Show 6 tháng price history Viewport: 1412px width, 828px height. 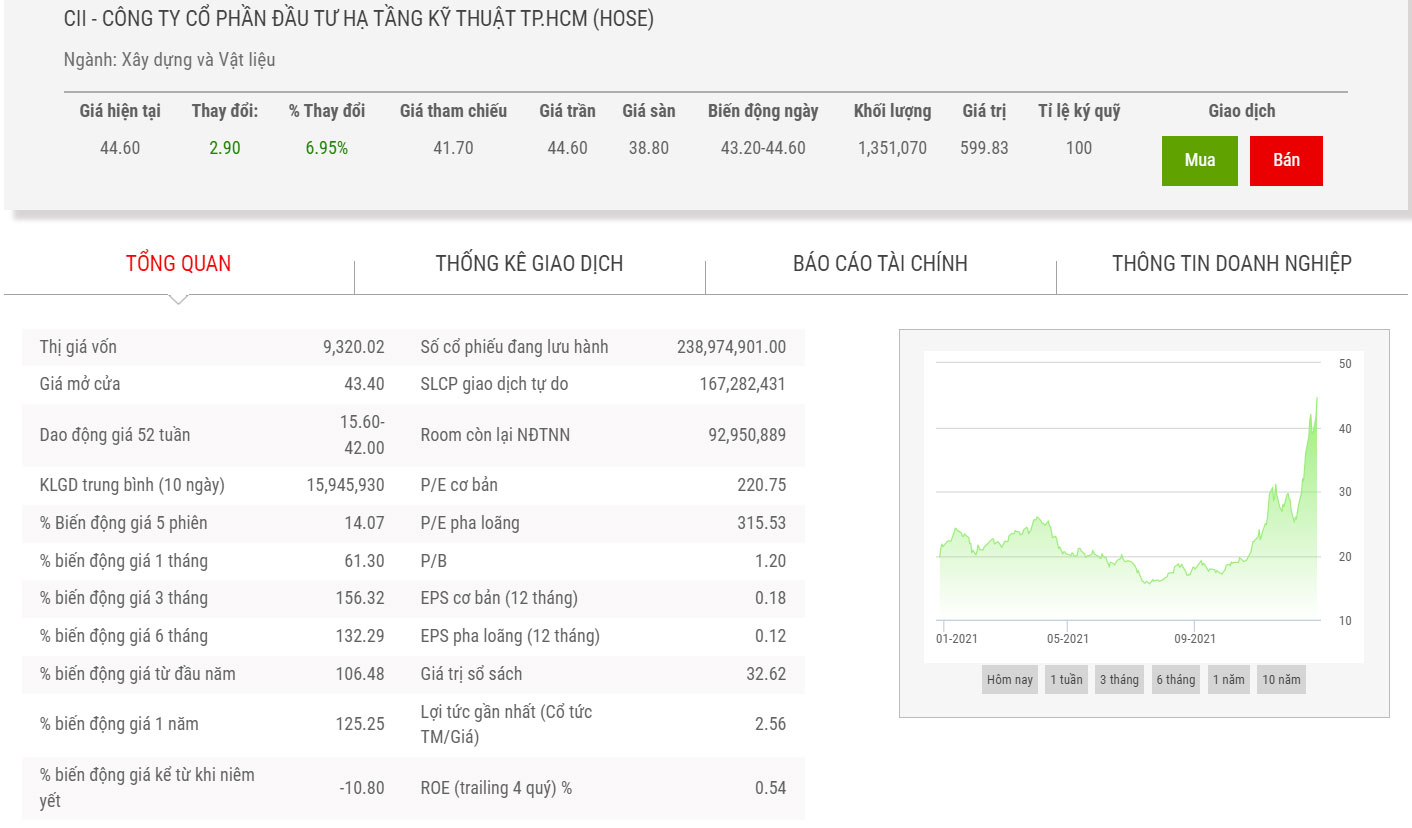[x=1176, y=680]
